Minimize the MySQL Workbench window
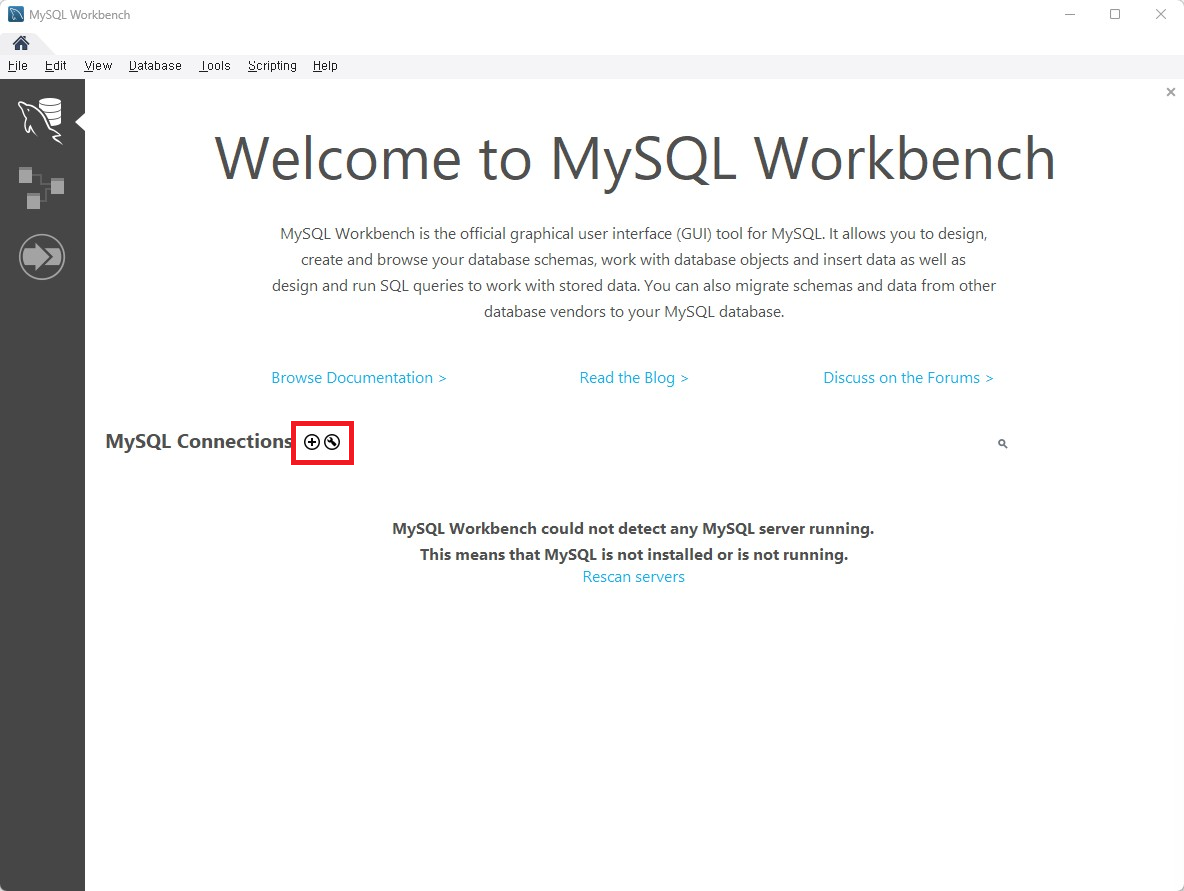This screenshot has width=1184, height=891. (x=1070, y=14)
